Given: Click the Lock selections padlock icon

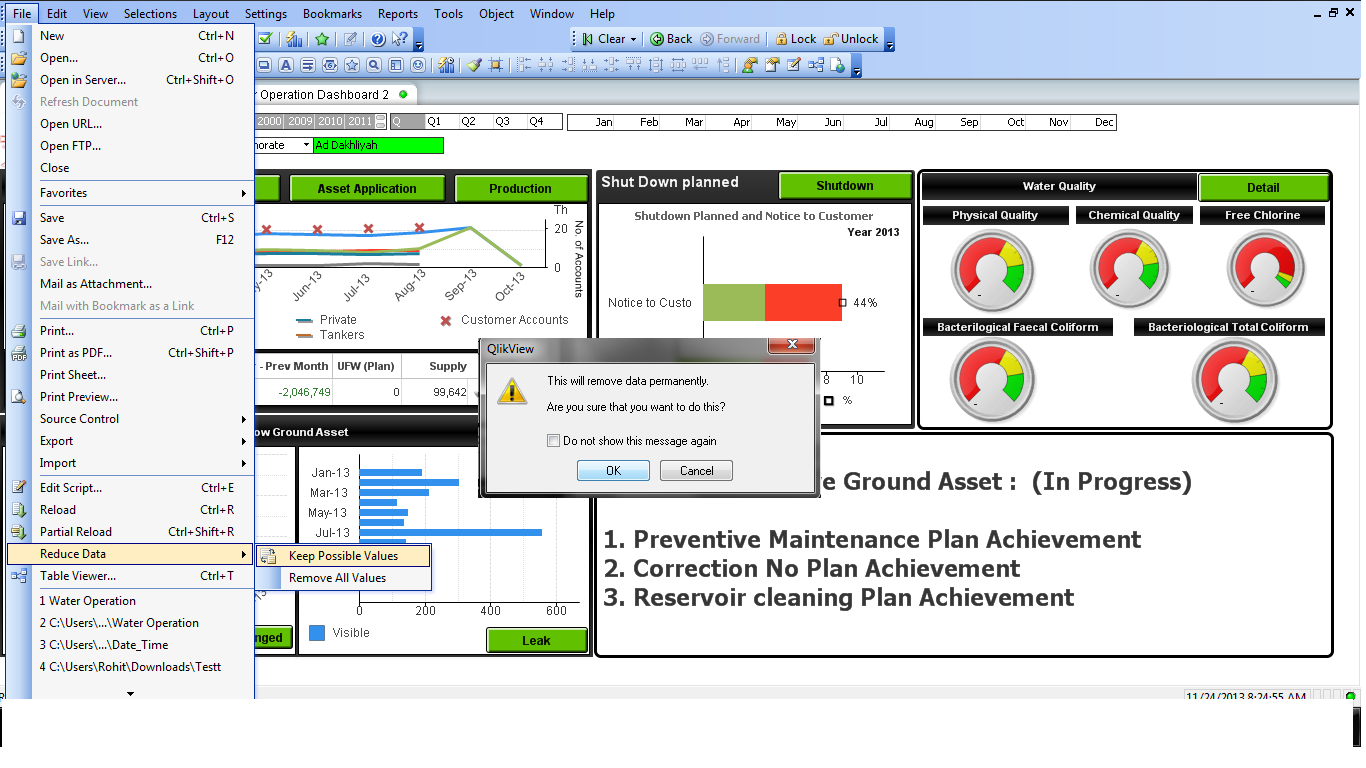Looking at the screenshot, I should pos(782,39).
